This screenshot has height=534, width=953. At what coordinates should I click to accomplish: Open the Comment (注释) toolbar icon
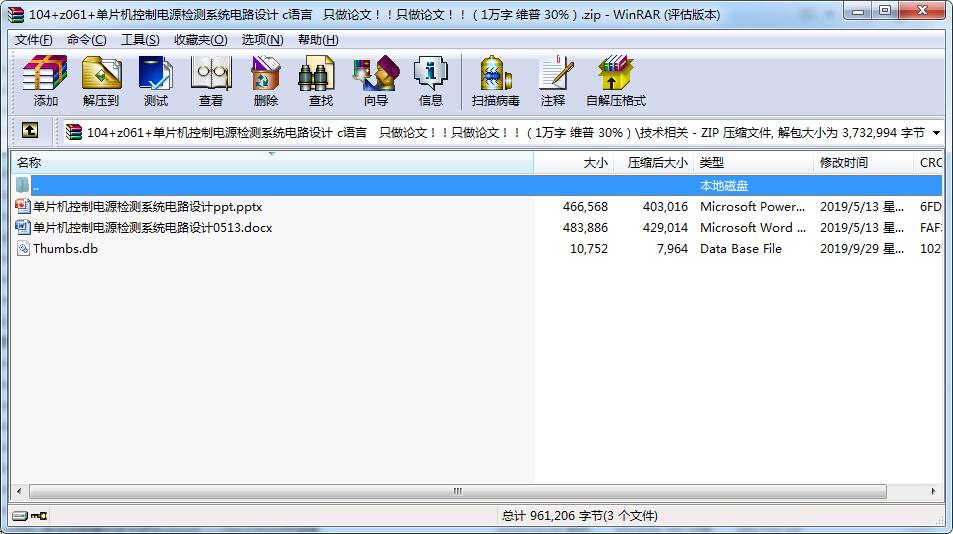pyautogui.click(x=556, y=73)
